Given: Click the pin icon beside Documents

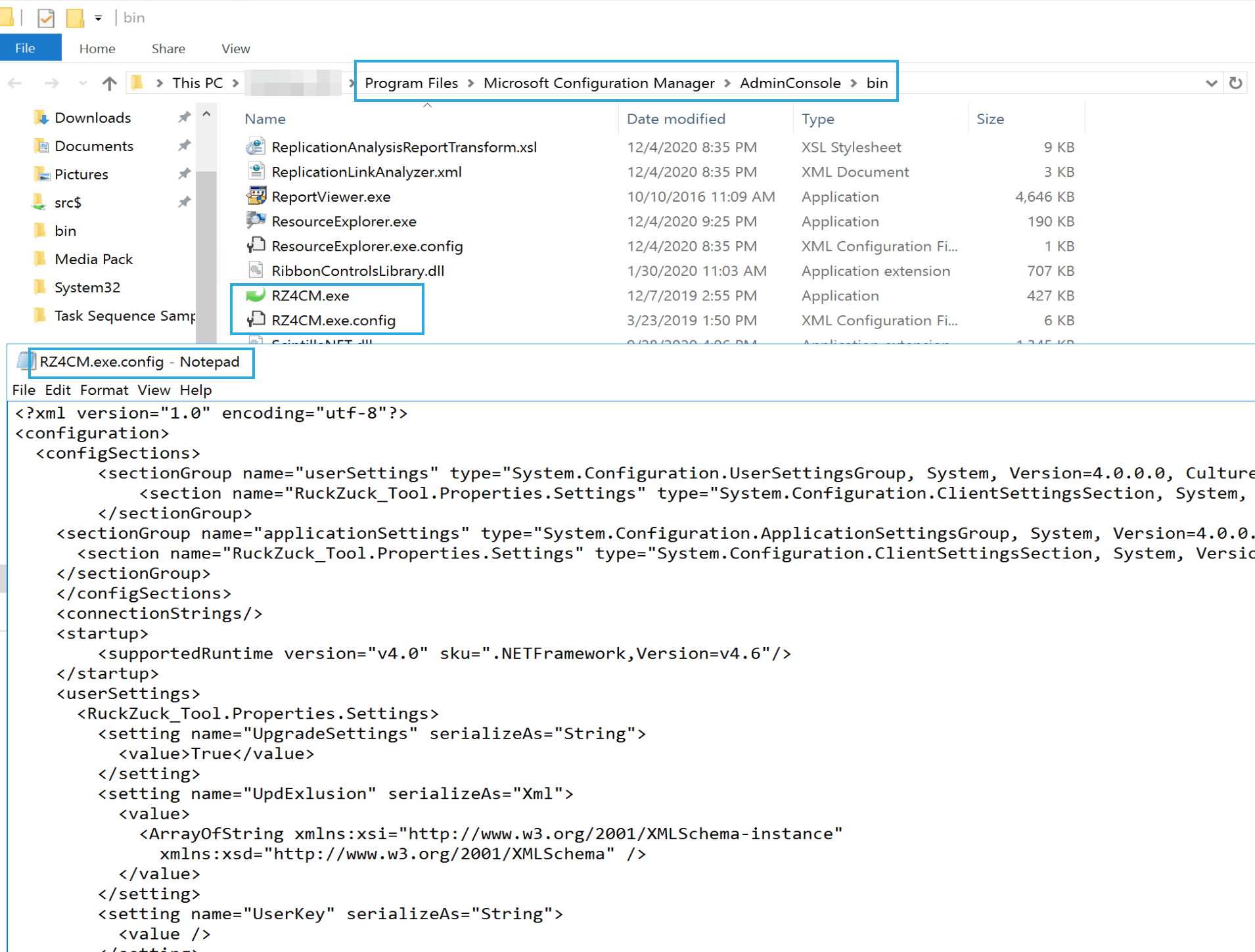Looking at the screenshot, I should pos(184,146).
